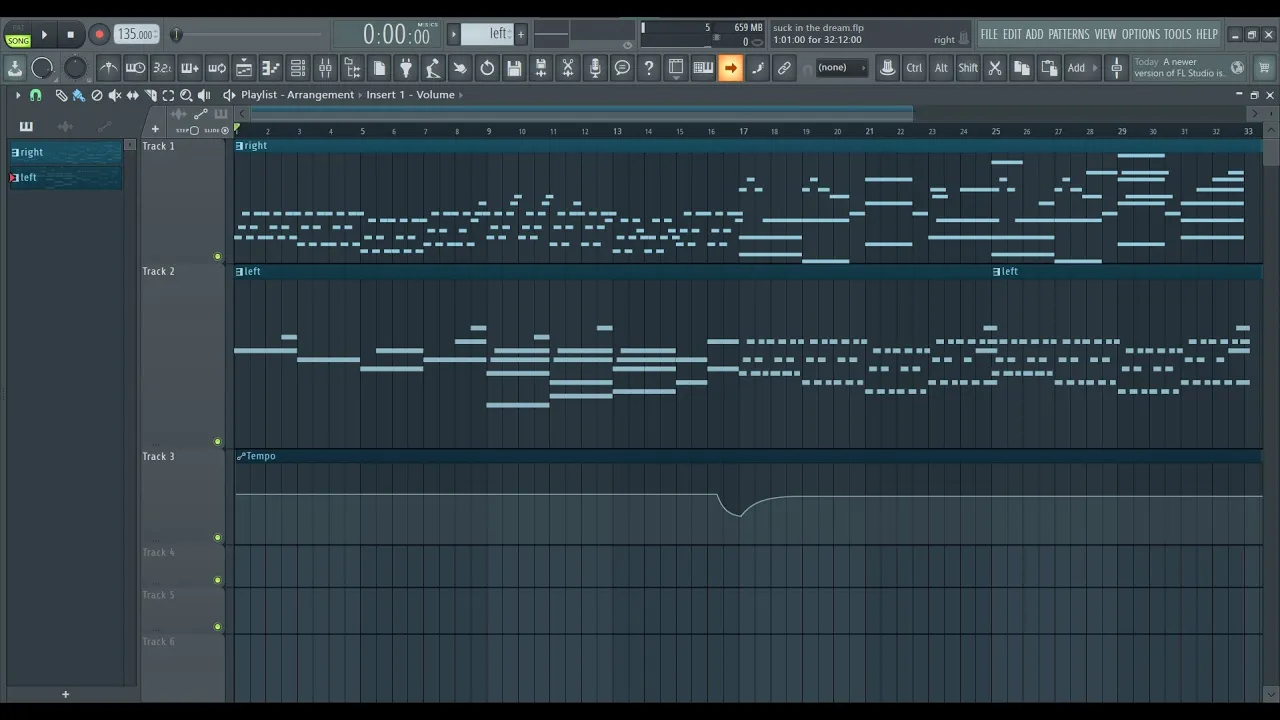Viewport: 1280px width, 720px height.
Task: Open the VIEW menu
Action: [x=1105, y=34]
